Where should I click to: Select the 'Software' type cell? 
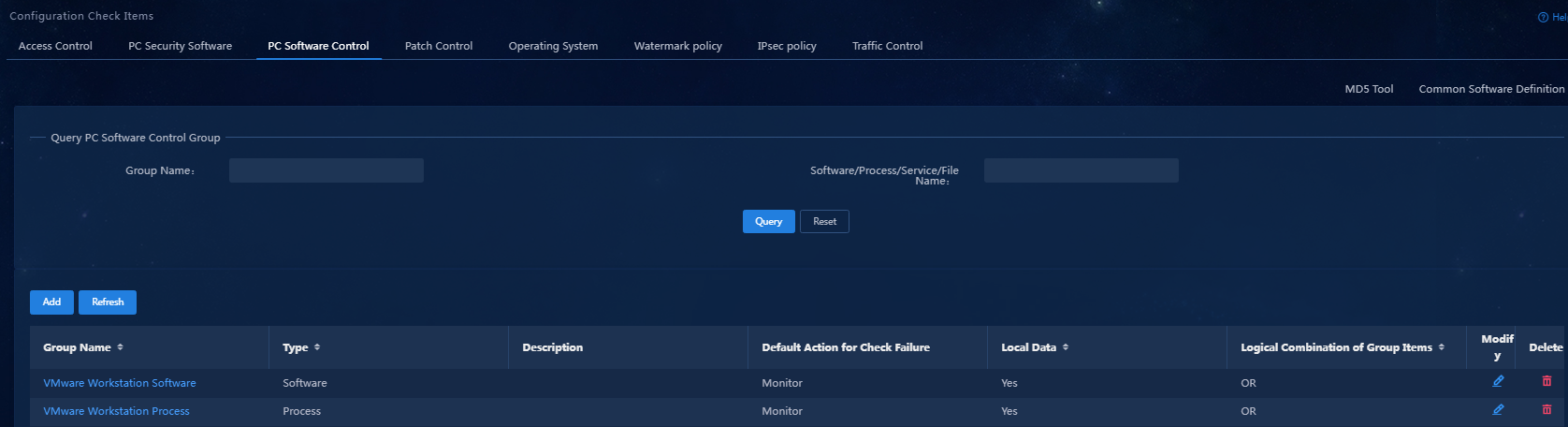pyautogui.click(x=305, y=383)
